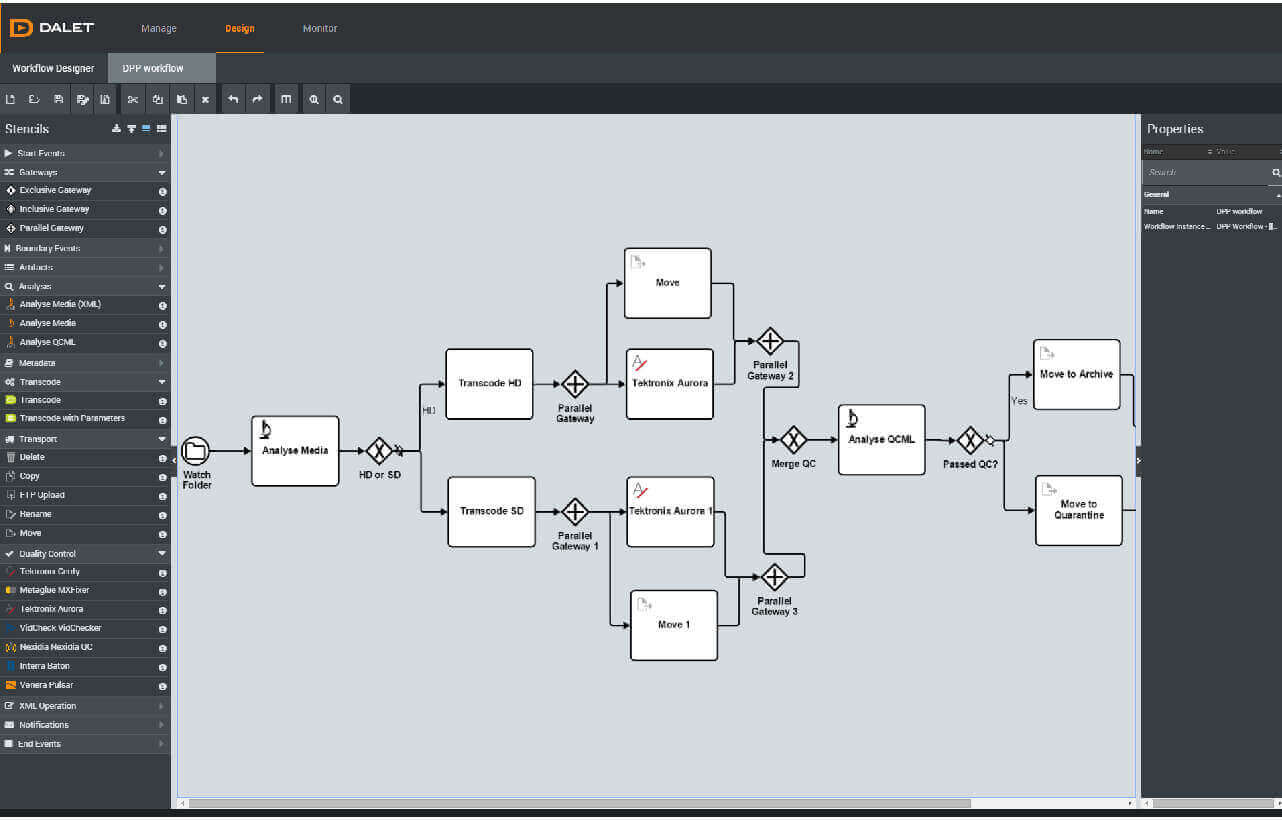The image size is (1282, 820).
Task: Collapse the Gateways stencil group
Action: pos(85,172)
